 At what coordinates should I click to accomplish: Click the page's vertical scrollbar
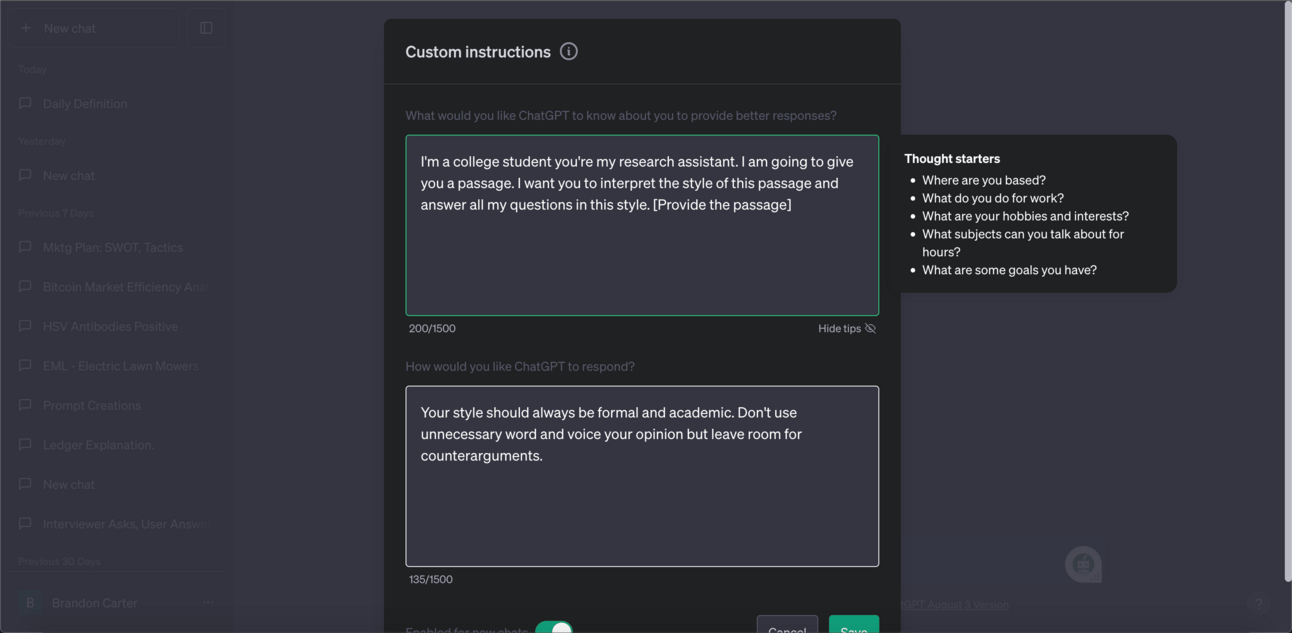coord(1287,292)
